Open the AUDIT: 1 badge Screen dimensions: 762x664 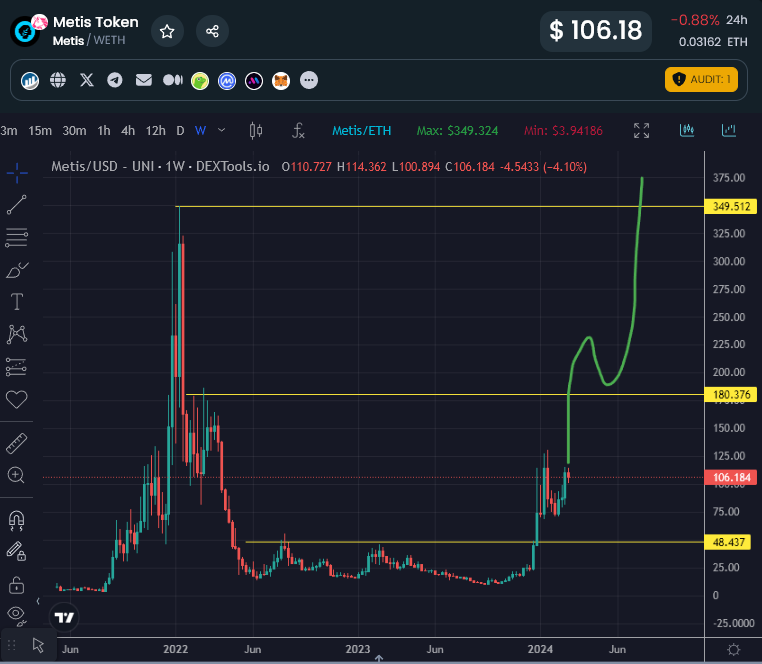click(x=701, y=79)
